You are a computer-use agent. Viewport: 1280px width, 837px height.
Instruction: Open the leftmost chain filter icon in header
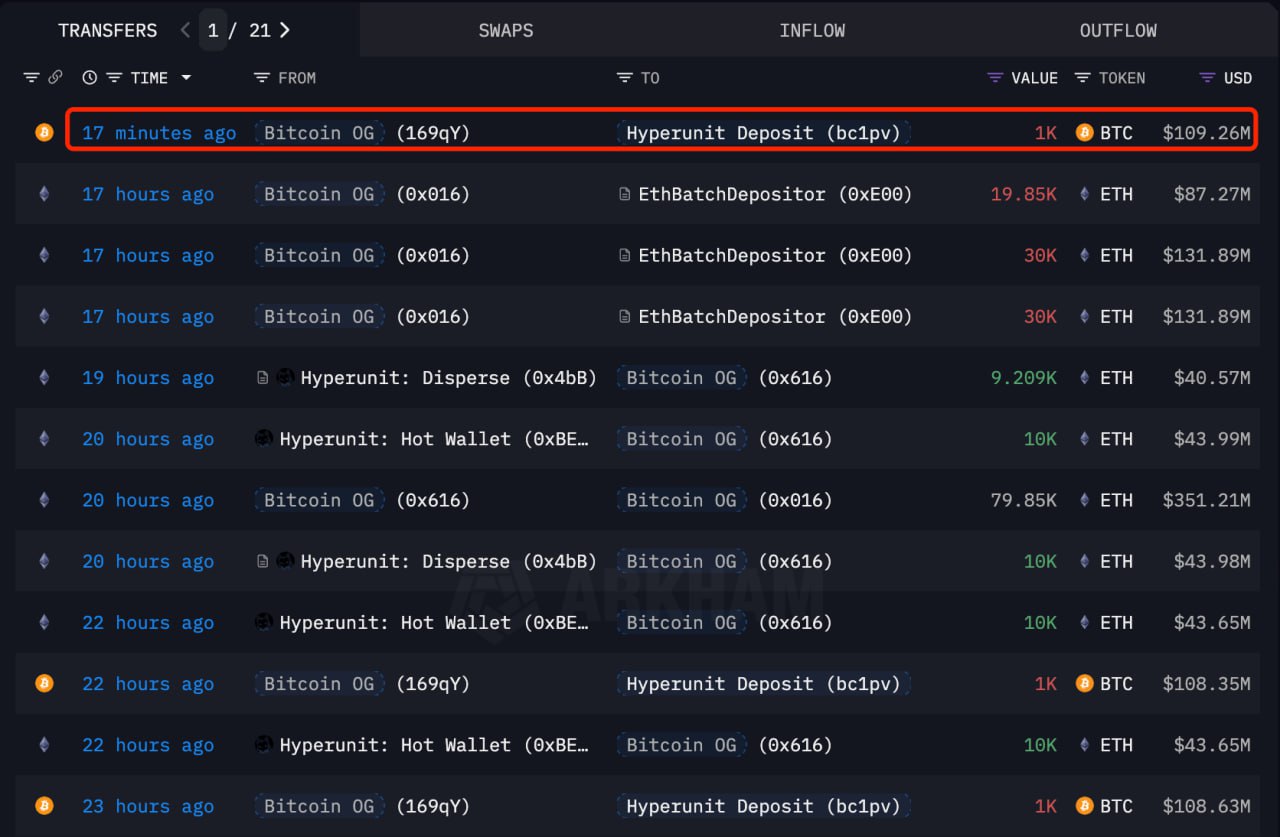pos(32,78)
